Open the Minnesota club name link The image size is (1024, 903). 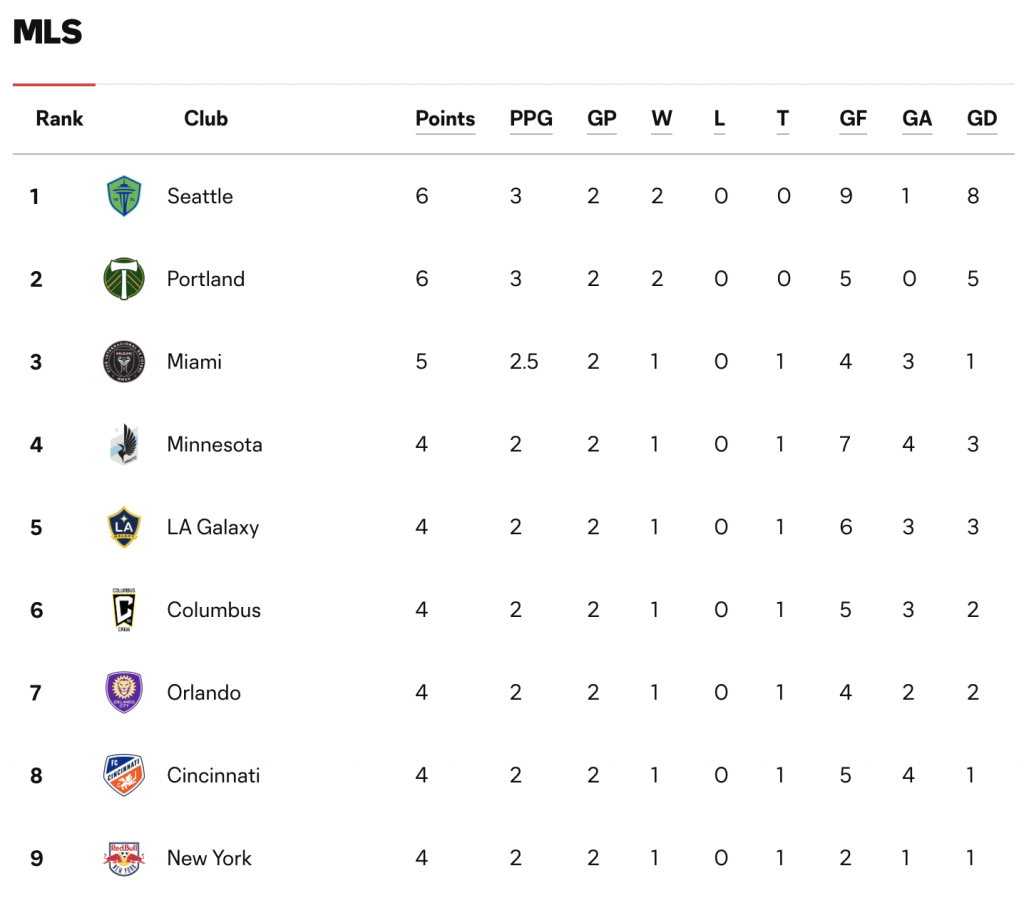point(214,444)
